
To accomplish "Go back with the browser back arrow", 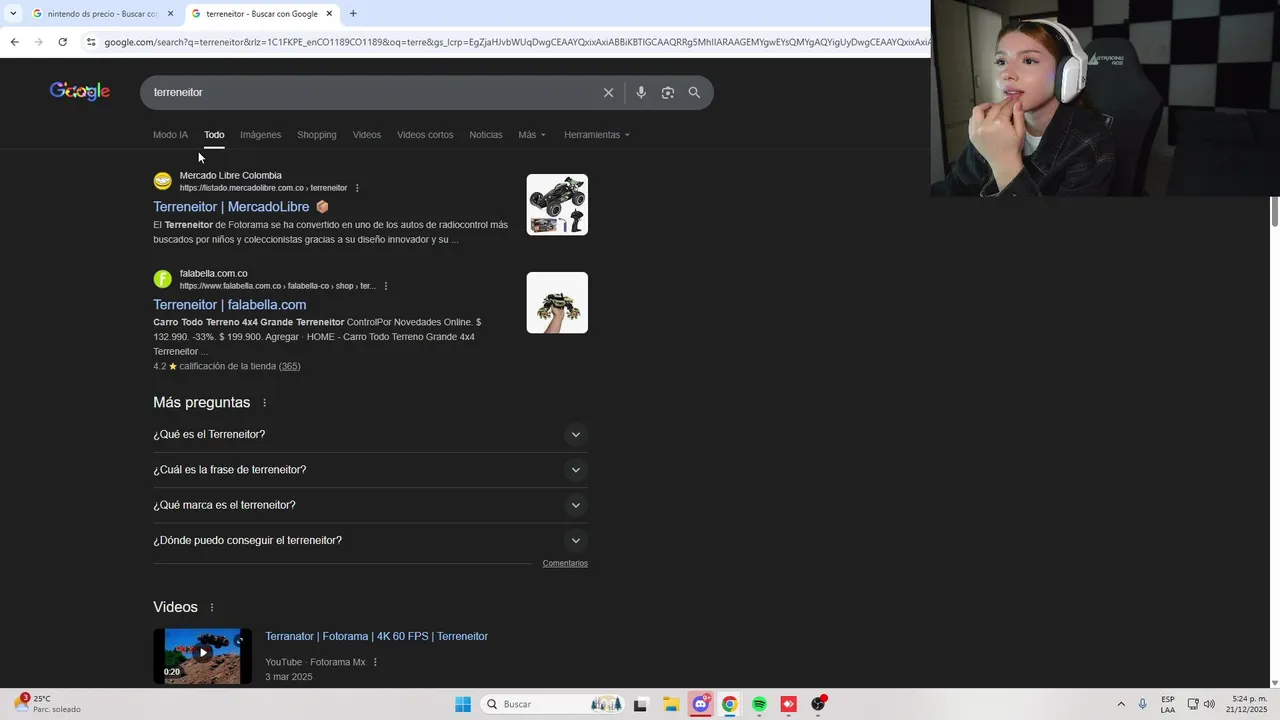I will click(14, 42).
